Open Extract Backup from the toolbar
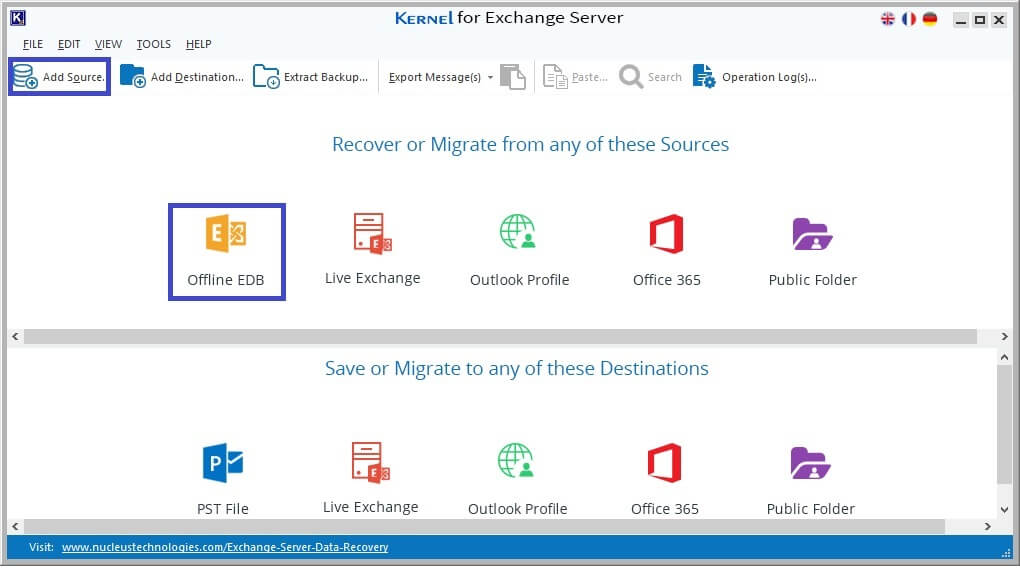The width and height of the screenshot is (1020, 568). 311,77
